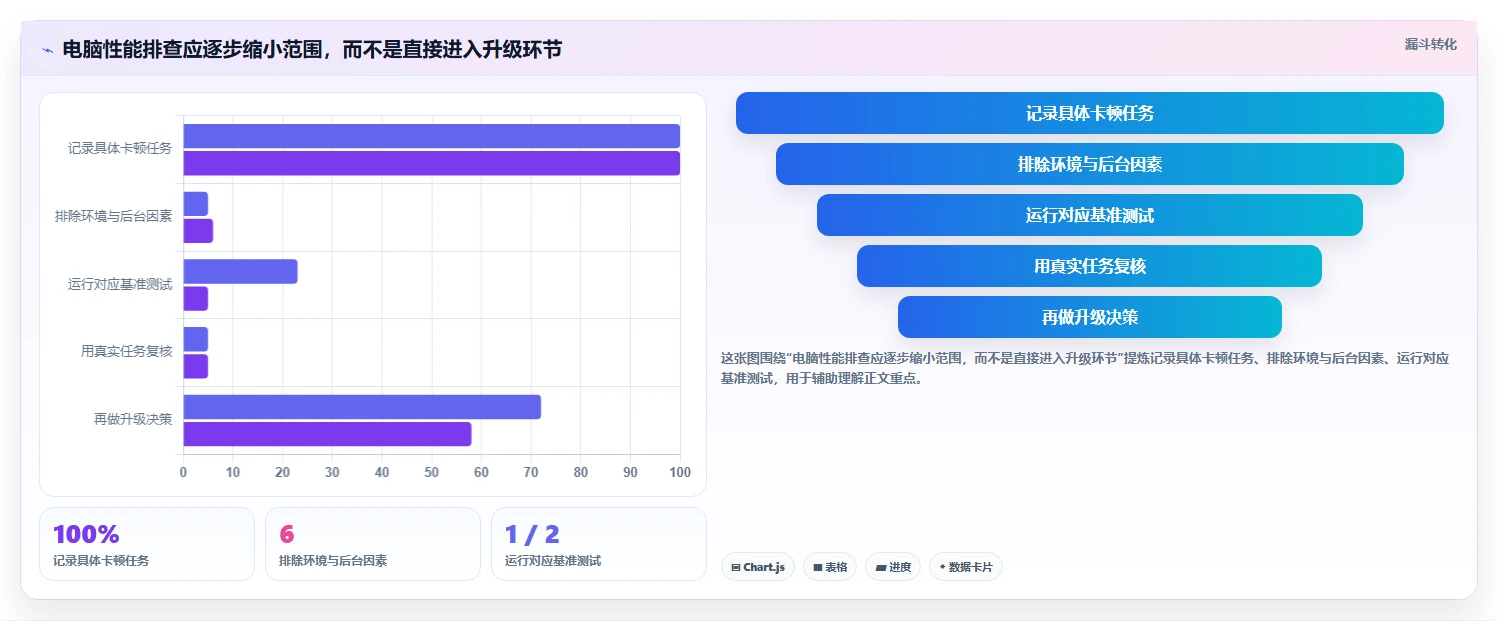Click the purple bar for 运行对应基准测试
Image resolution: width=1498 pixels, height=621 pixels.
point(195,298)
